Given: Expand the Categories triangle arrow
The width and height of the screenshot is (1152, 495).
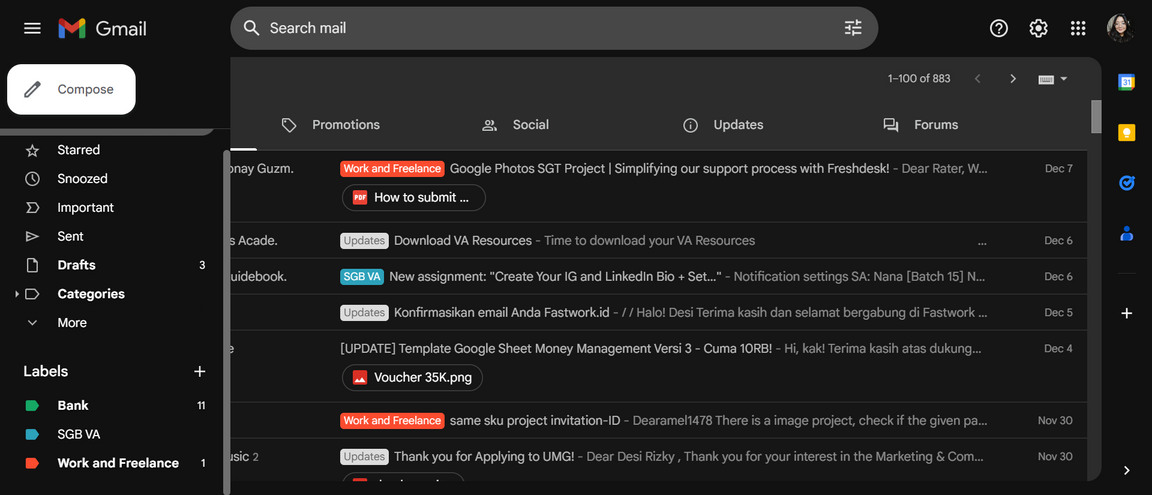Looking at the screenshot, I should [x=16, y=294].
